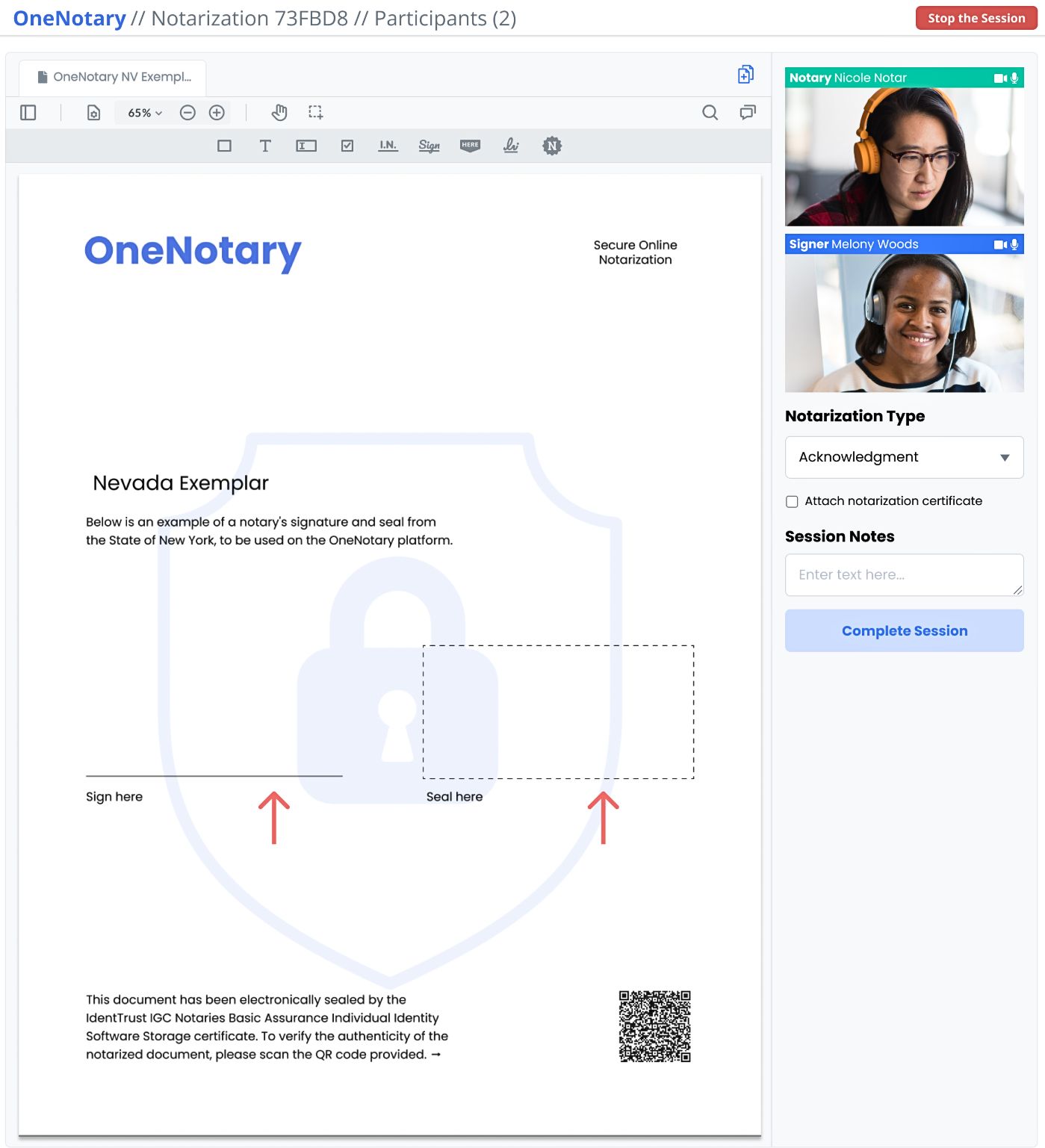This screenshot has height=1148, width=1045.
Task: Click the dashed seal placement box
Action: (x=558, y=712)
